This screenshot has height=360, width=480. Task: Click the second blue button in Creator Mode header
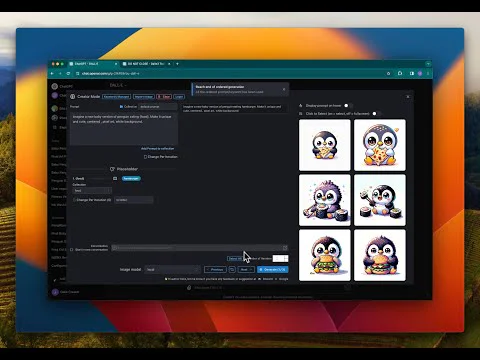pyautogui.click(x=144, y=97)
